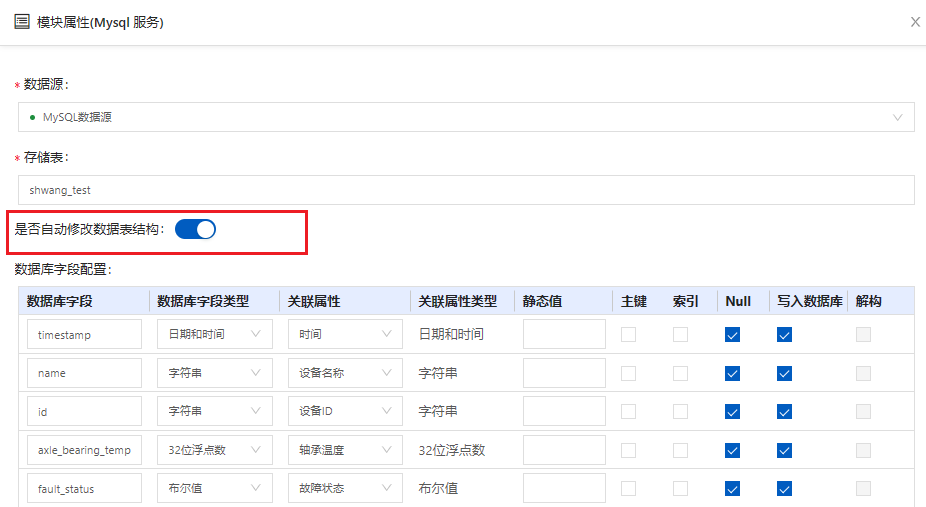Uncheck Null checkbox for fault_status row

tap(732, 489)
